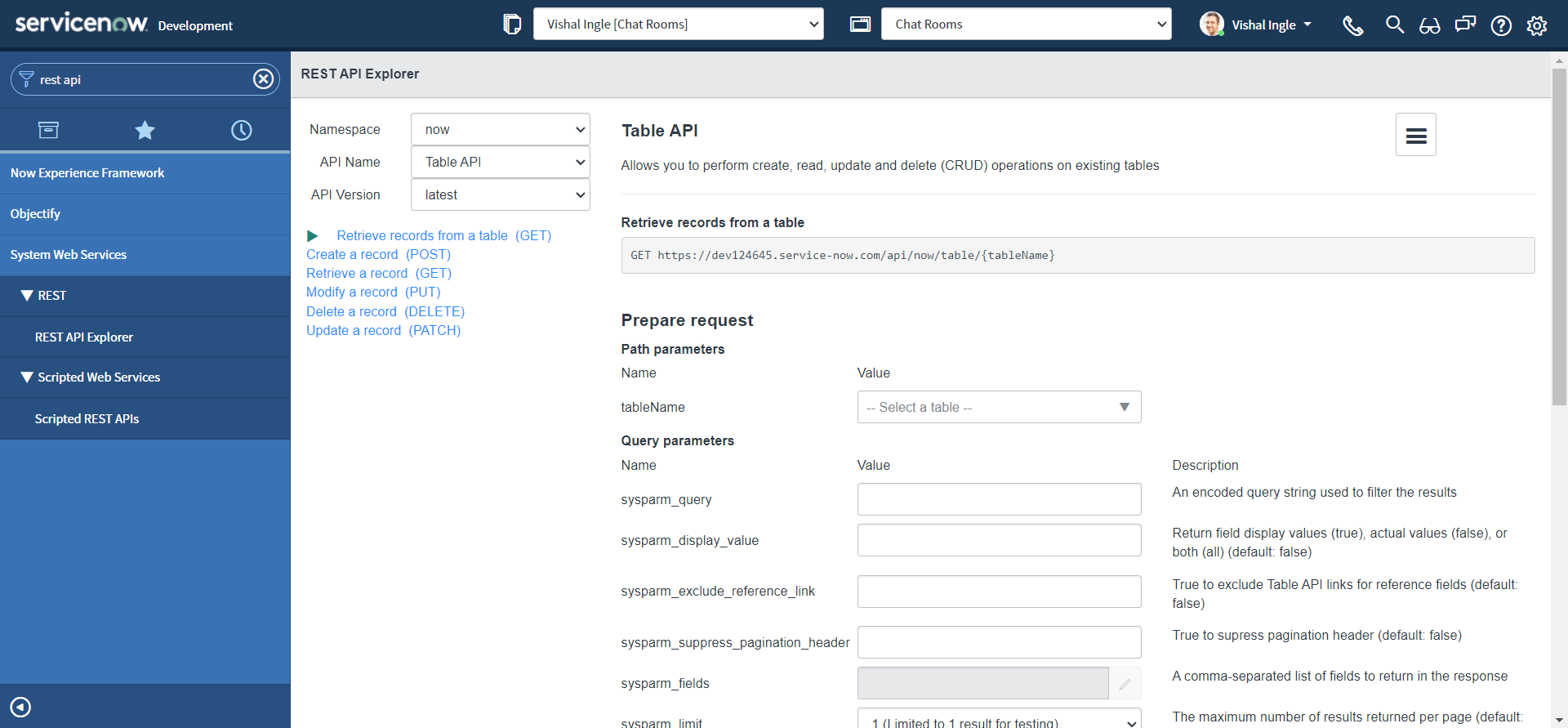1568x728 pixels.
Task: Click the application picker icon
Action: pyautogui.click(x=860, y=25)
